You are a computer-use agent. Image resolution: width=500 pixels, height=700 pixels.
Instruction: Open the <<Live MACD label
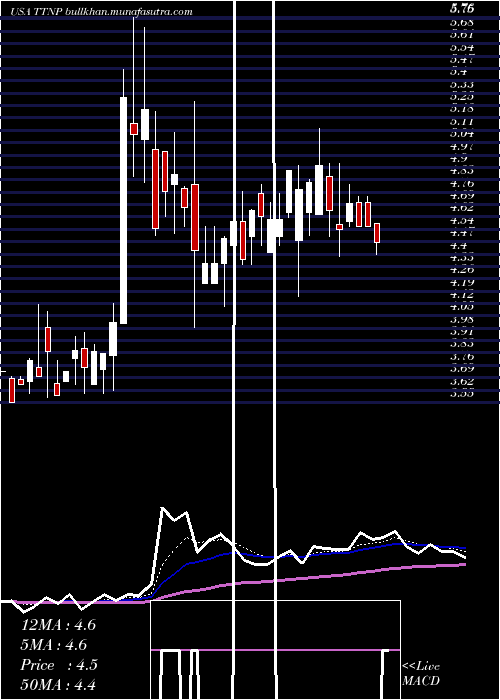coord(421,674)
